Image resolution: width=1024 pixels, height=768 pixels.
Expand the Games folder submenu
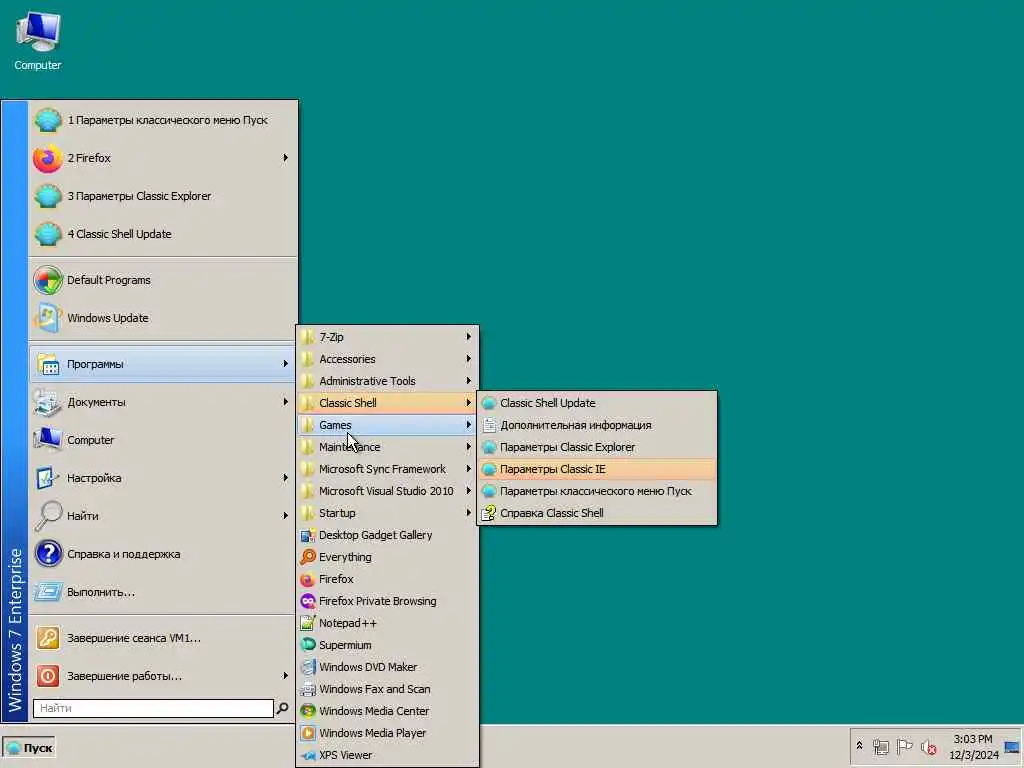coord(388,425)
